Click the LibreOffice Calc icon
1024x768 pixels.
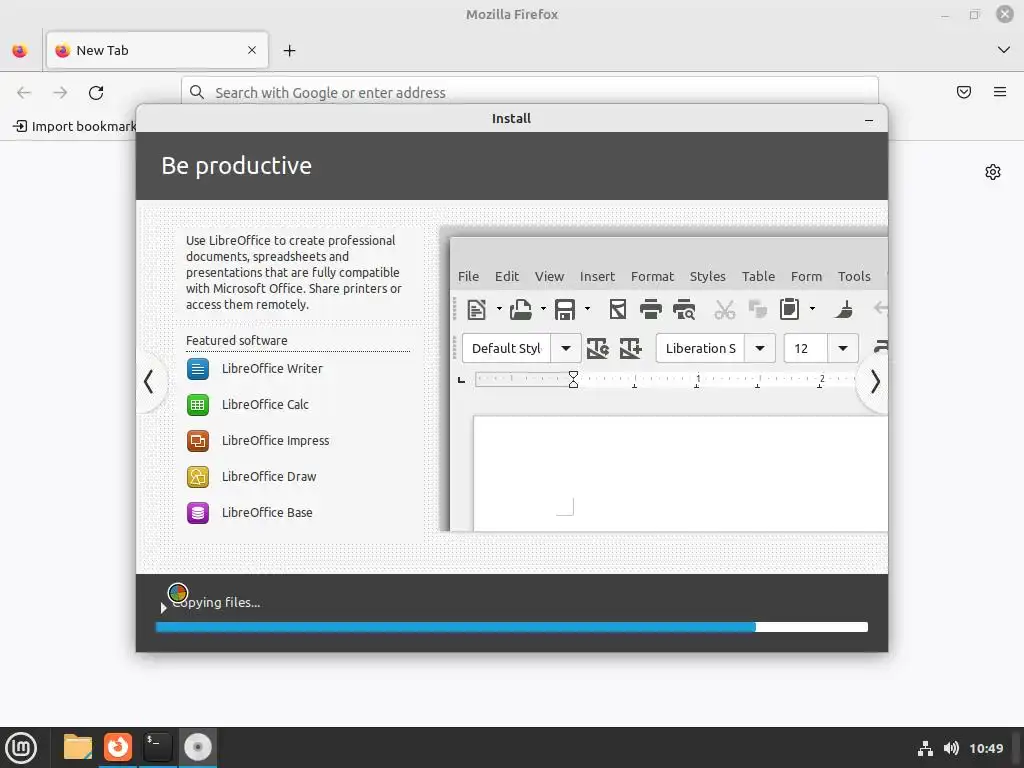pyautogui.click(x=198, y=405)
